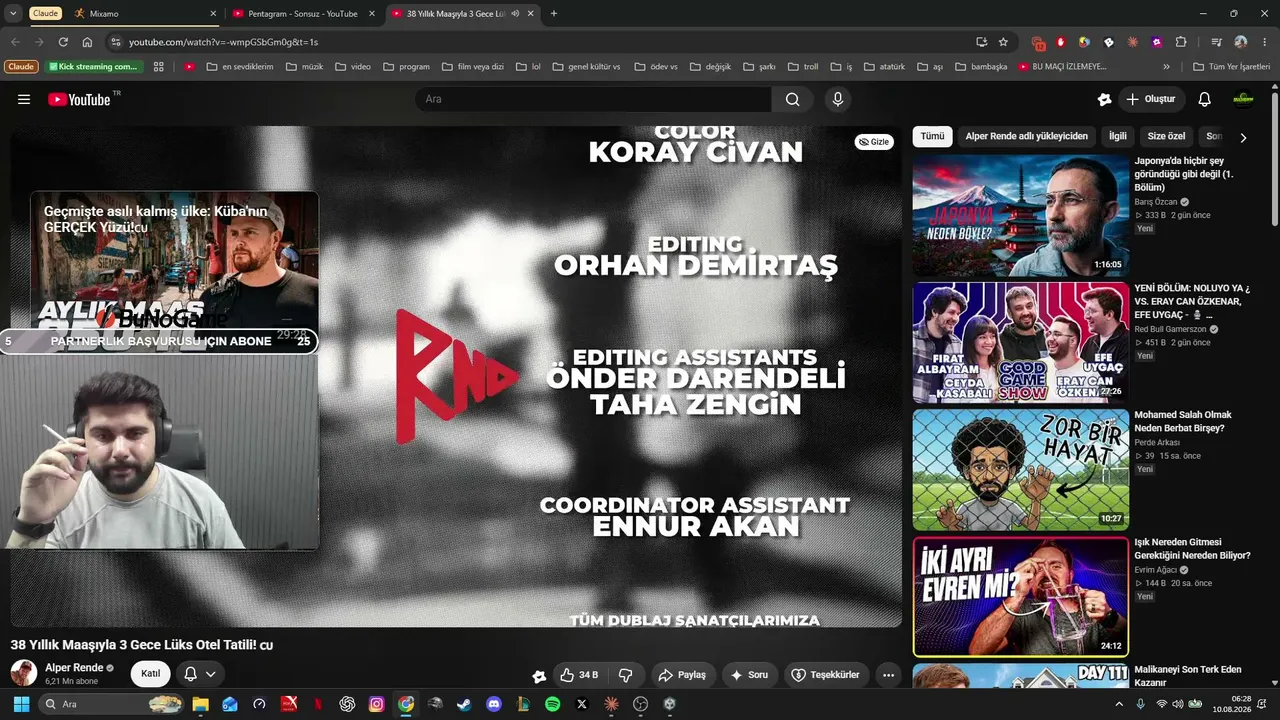Expand the channel notification bell dropdown
This screenshot has width=1280, height=720.
point(200,674)
